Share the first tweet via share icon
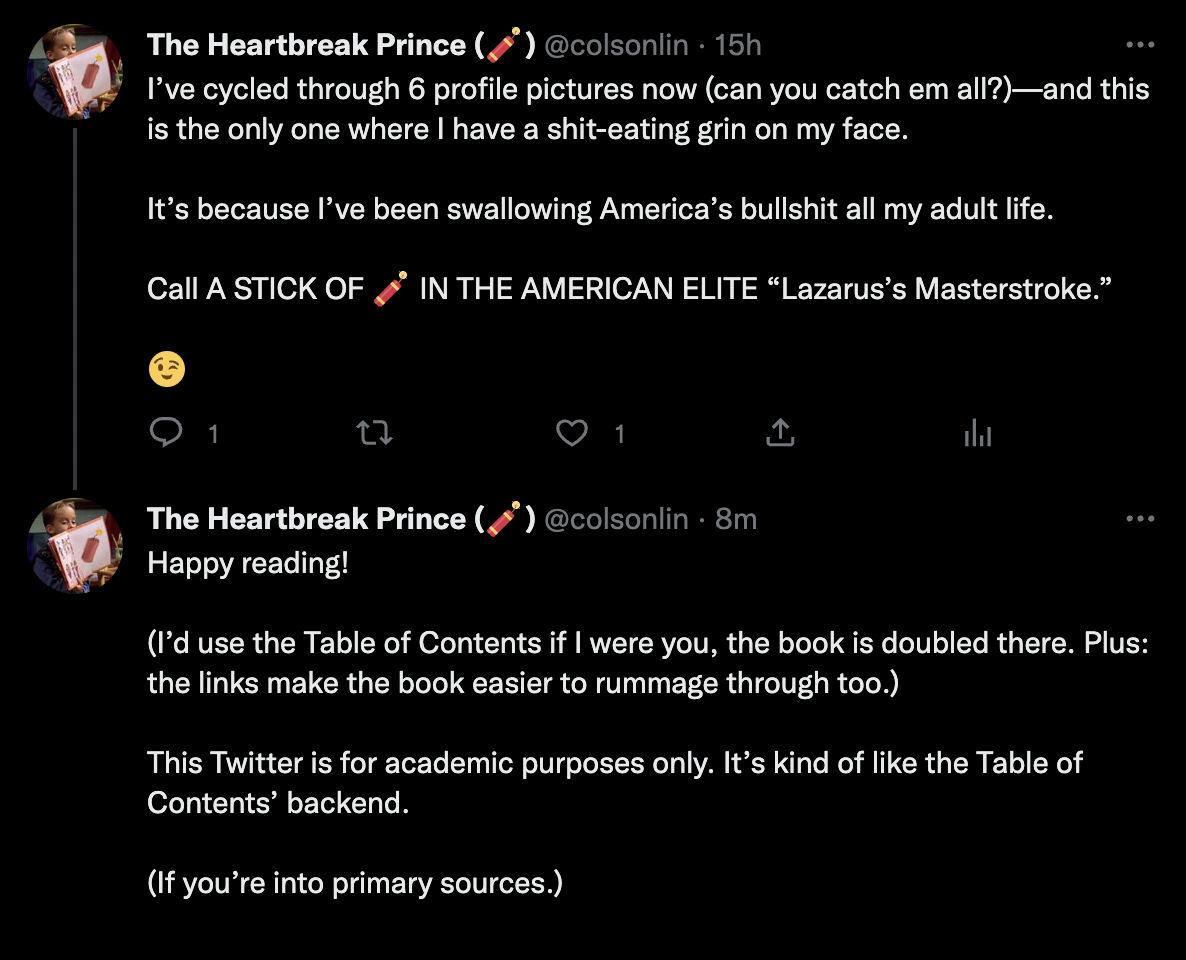Viewport: 1186px width, 960px height. (779, 432)
